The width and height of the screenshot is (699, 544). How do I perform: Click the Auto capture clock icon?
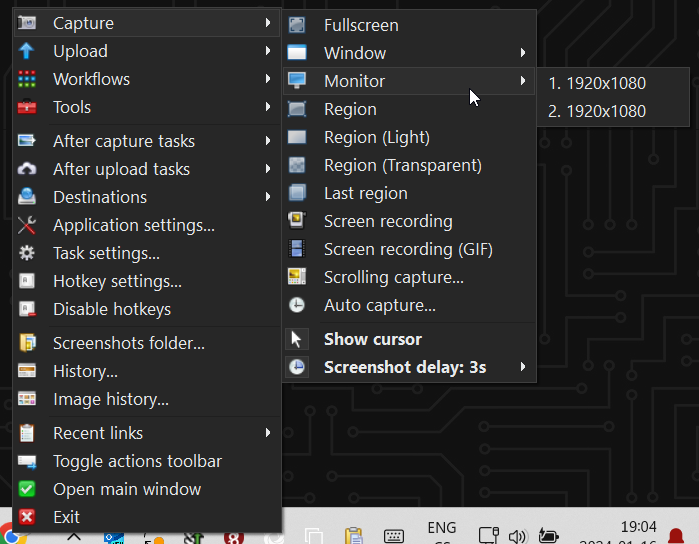(x=297, y=305)
